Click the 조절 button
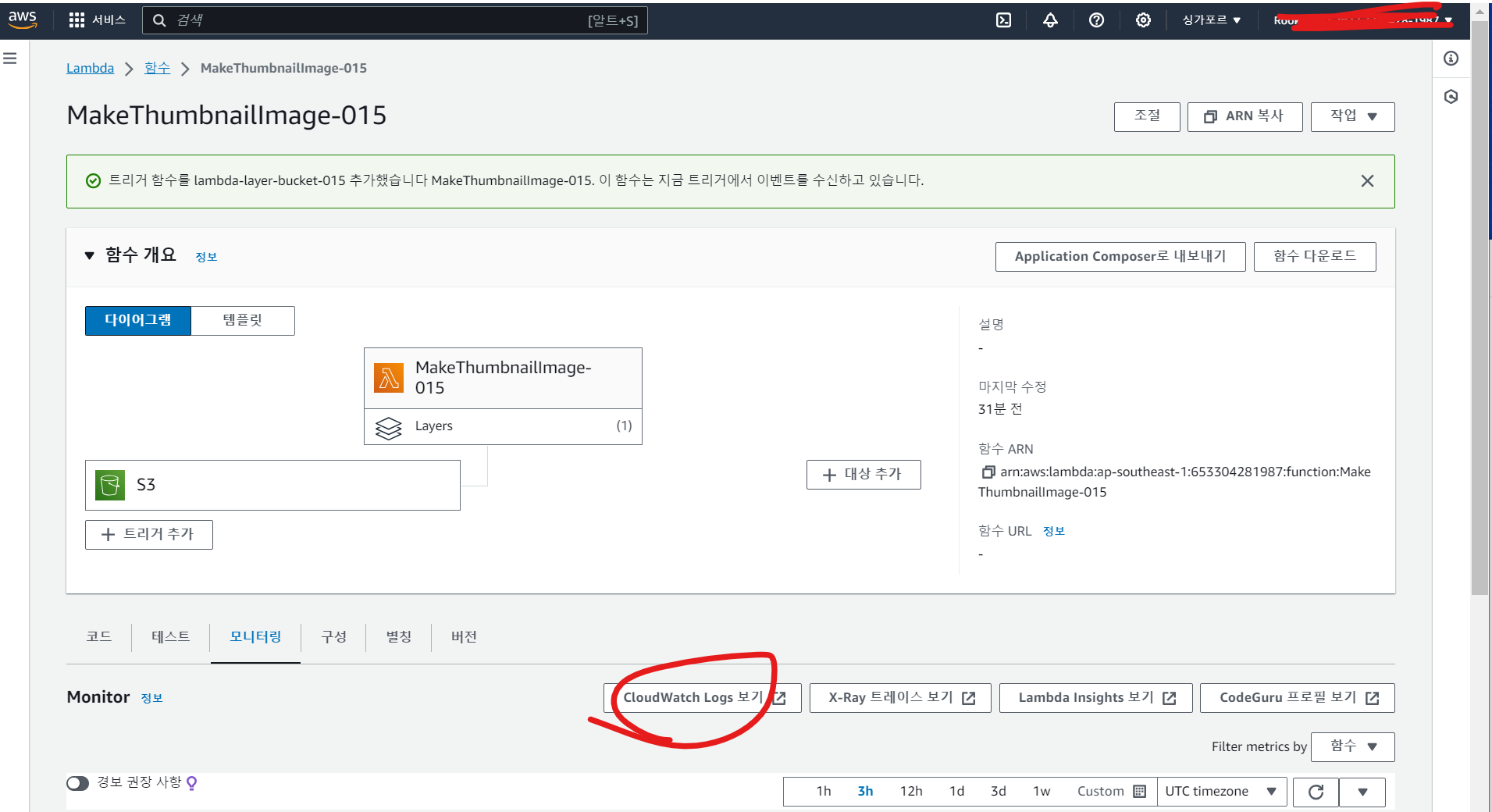 1147,117
